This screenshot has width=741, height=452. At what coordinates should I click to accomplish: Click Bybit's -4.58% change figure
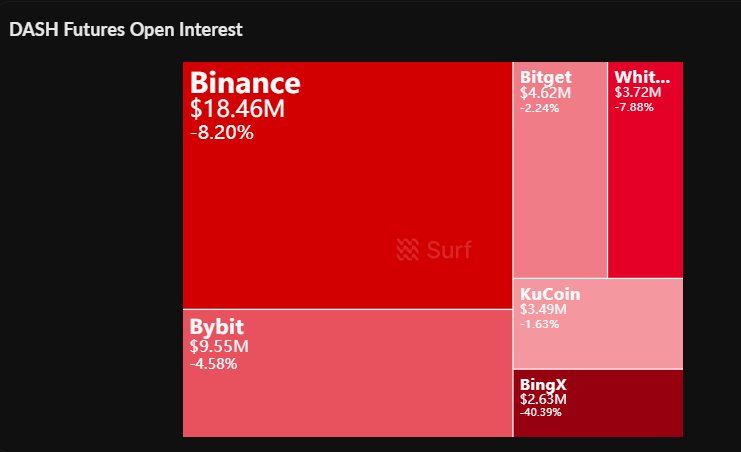[x=213, y=363]
